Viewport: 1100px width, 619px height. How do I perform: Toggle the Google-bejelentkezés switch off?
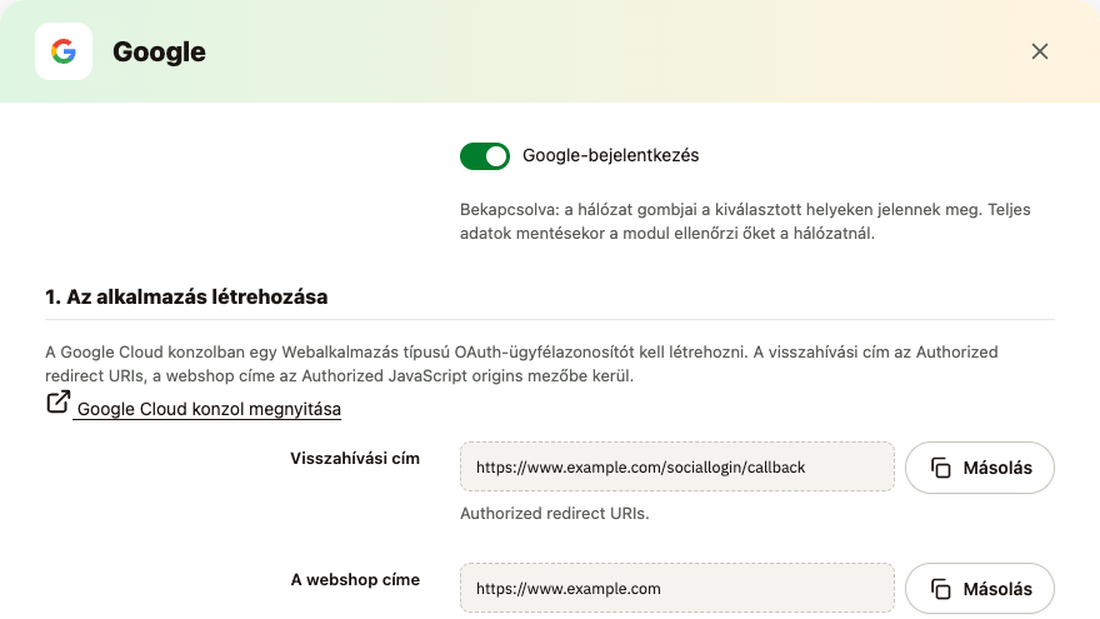point(485,156)
